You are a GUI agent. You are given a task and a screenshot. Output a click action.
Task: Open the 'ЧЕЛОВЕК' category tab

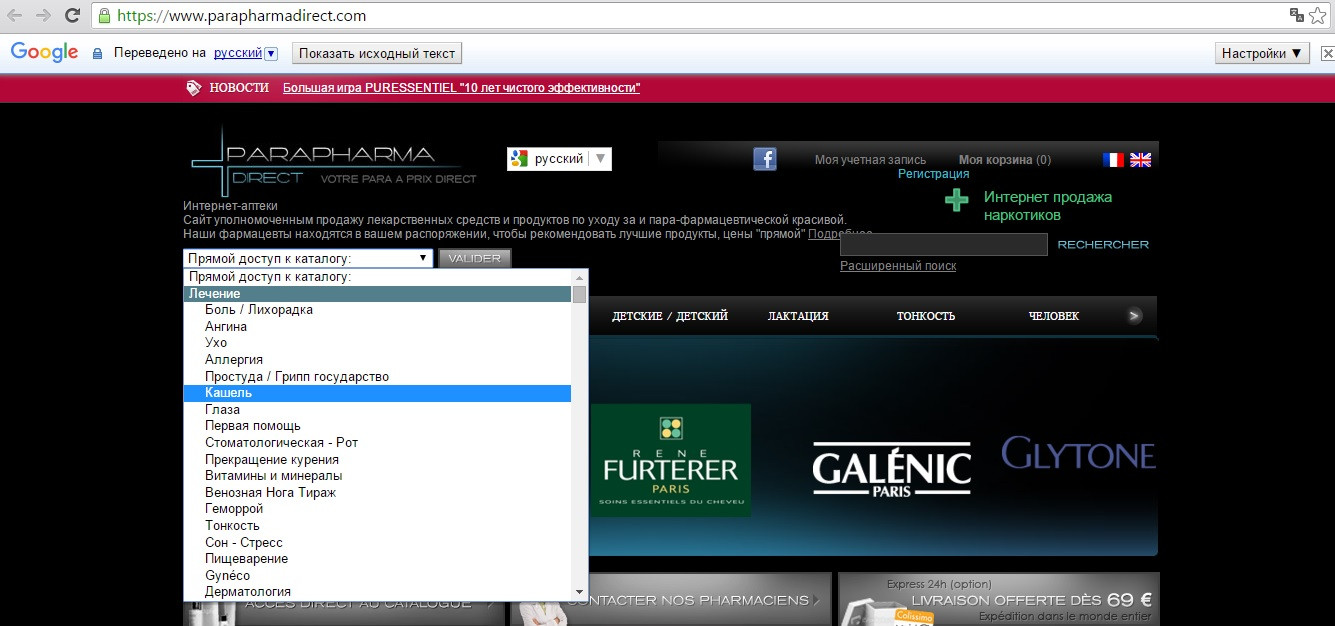pyautogui.click(x=1054, y=316)
